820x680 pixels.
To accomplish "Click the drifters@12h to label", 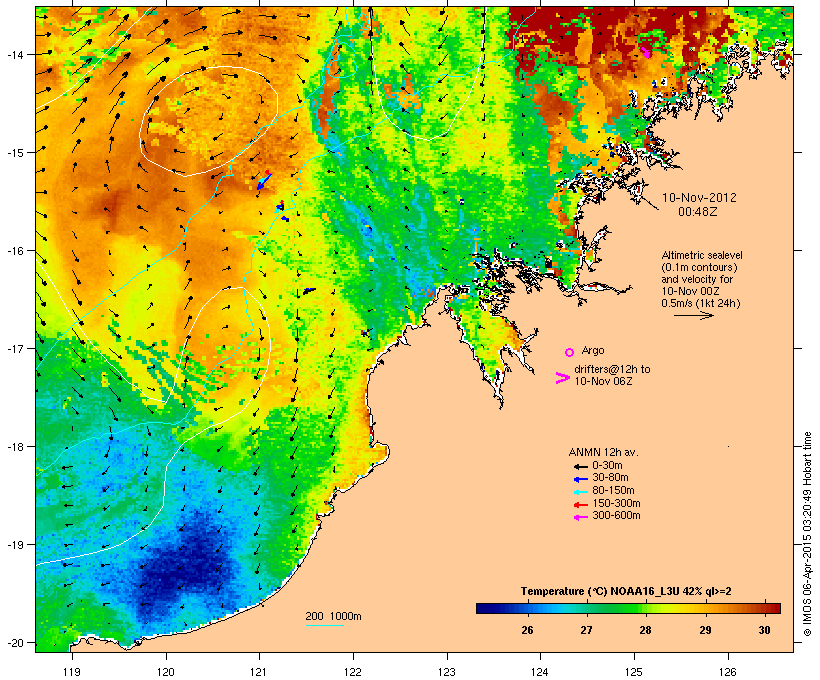I will (x=612, y=369).
